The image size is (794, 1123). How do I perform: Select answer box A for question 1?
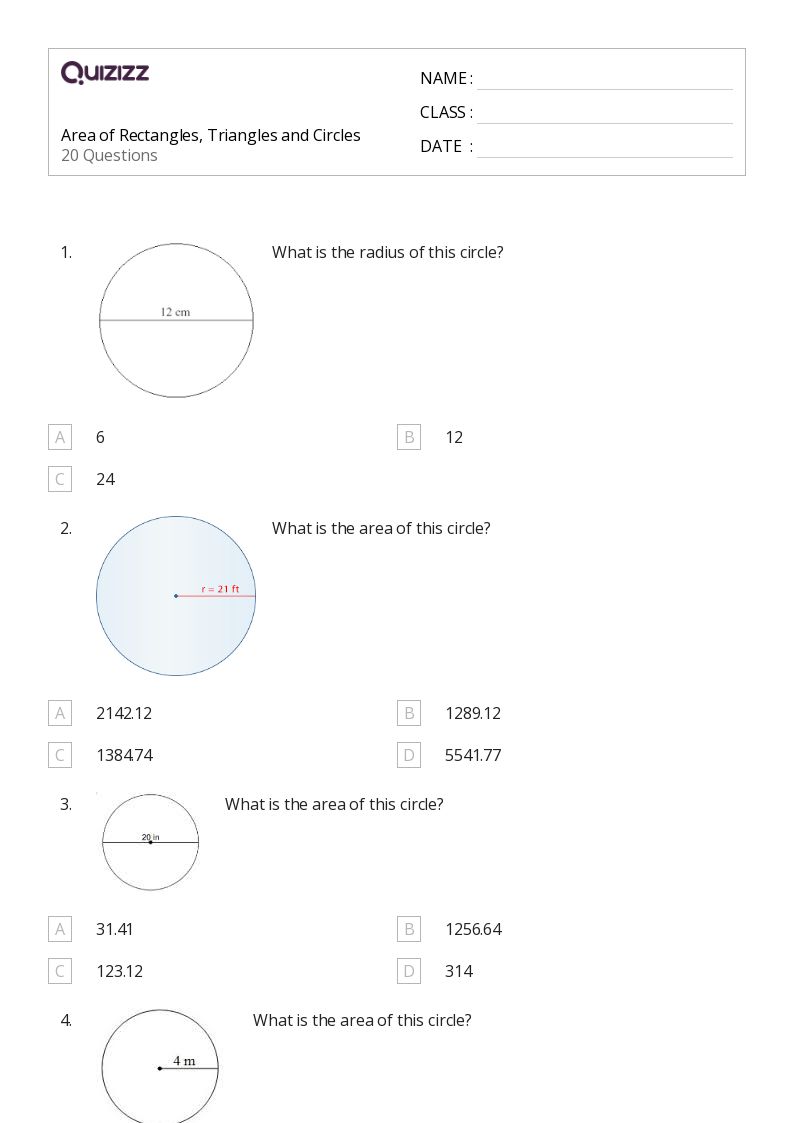point(60,437)
